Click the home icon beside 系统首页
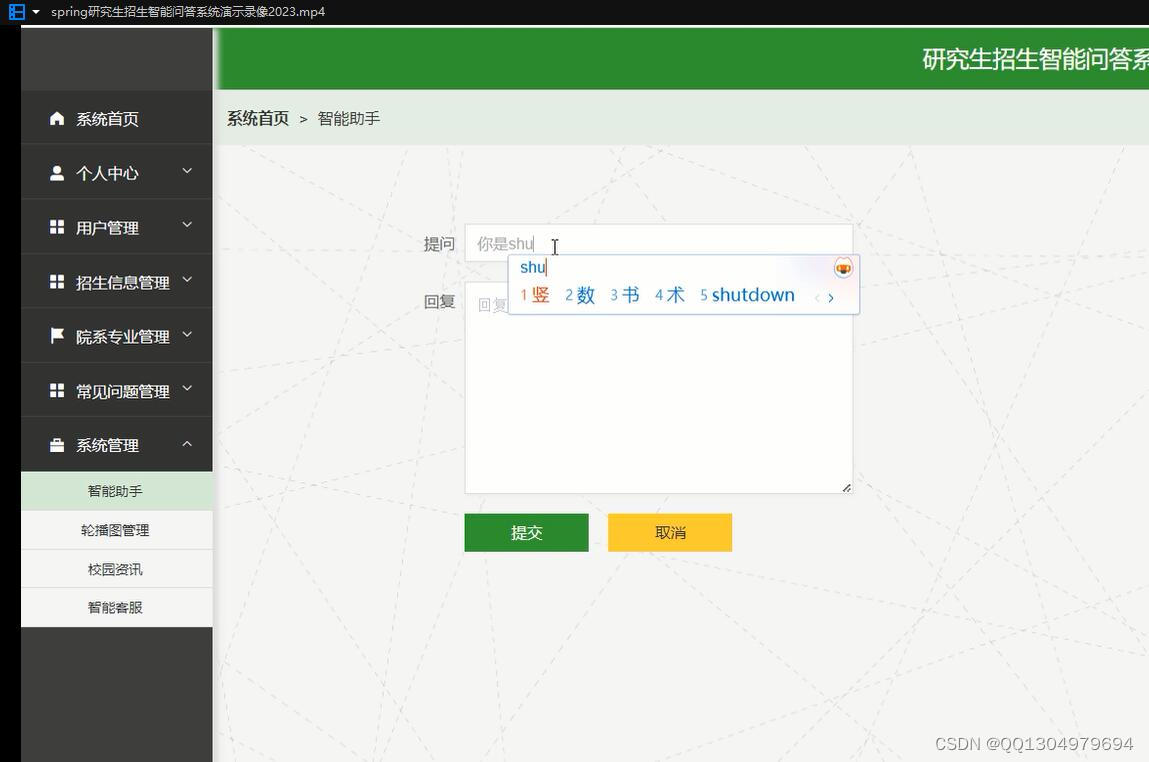This screenshot has width=1149, height=762. pyautogui.click(x=57, y=118)
